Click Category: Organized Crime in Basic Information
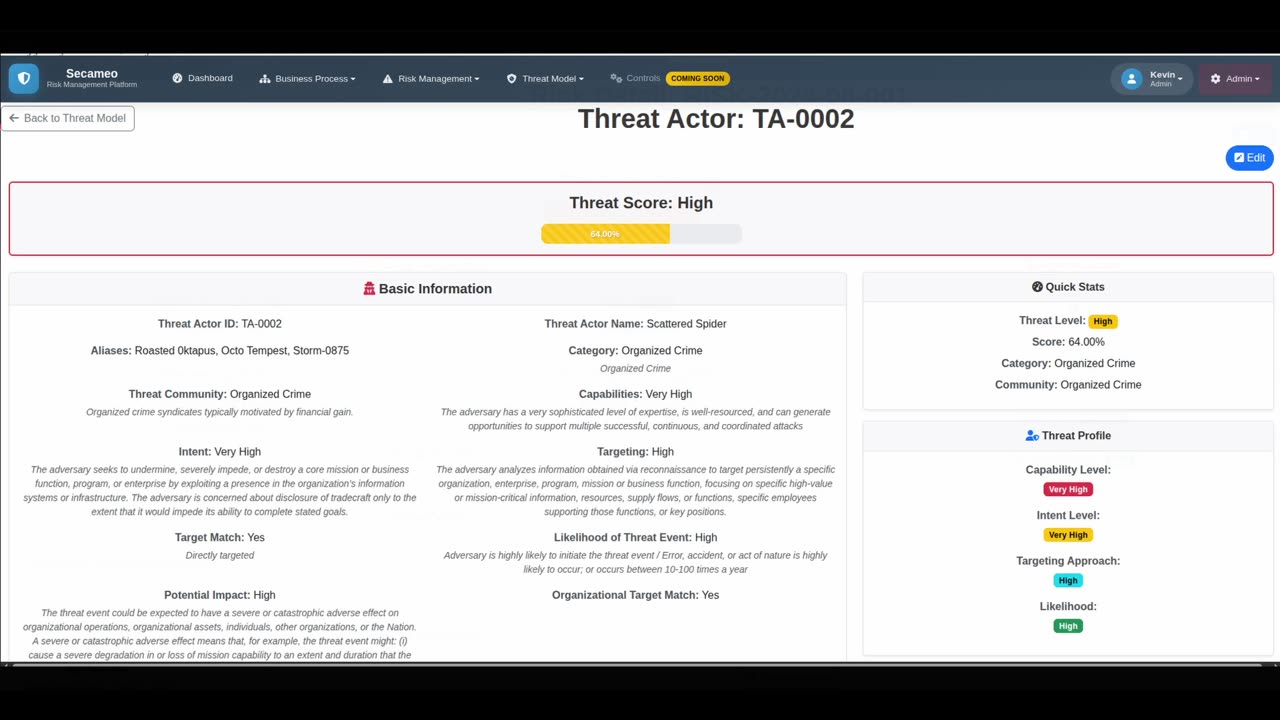The height and width of the screenshot is (720, 1280). (x=635, y=351)
